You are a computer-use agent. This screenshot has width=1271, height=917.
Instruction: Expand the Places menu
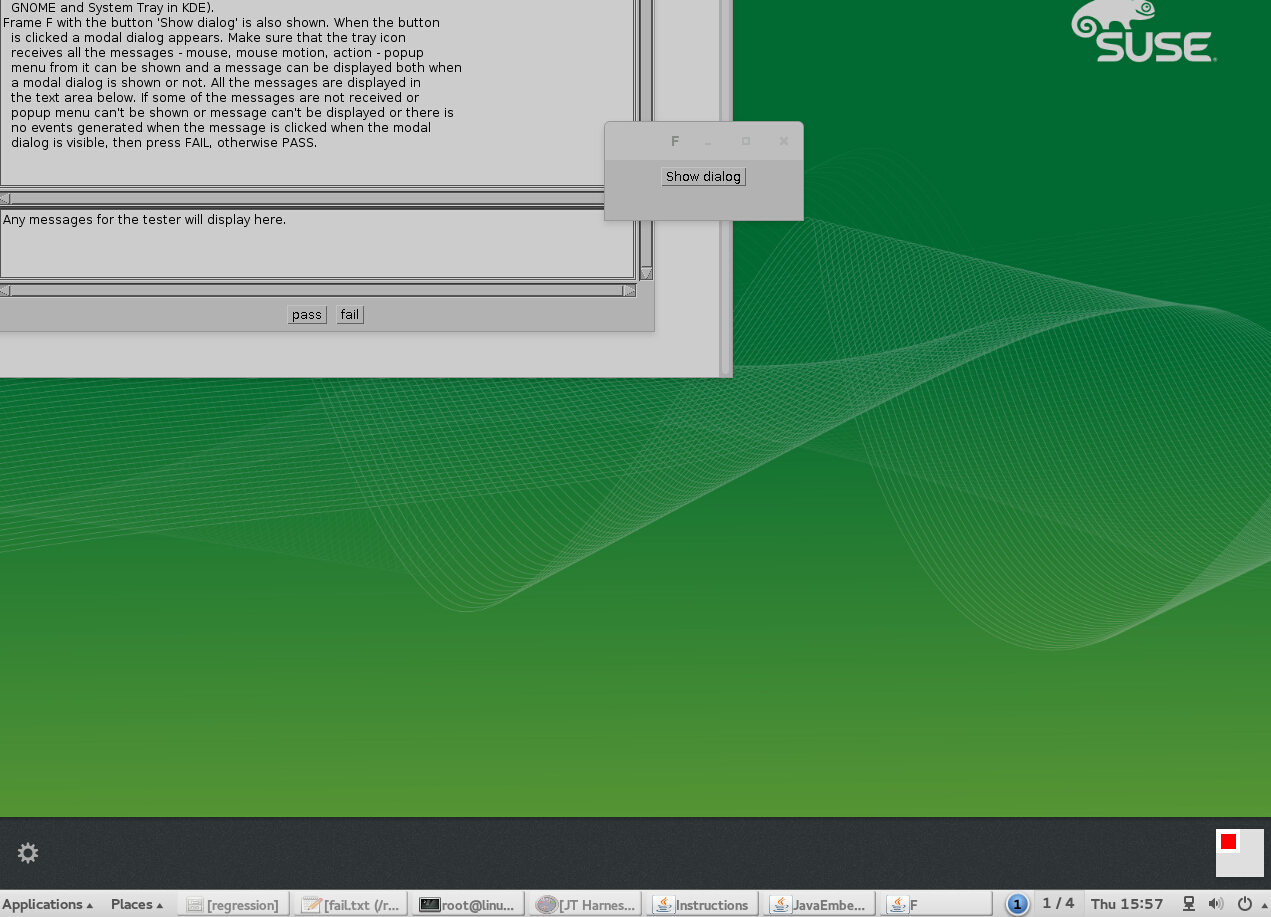point(137,904)
